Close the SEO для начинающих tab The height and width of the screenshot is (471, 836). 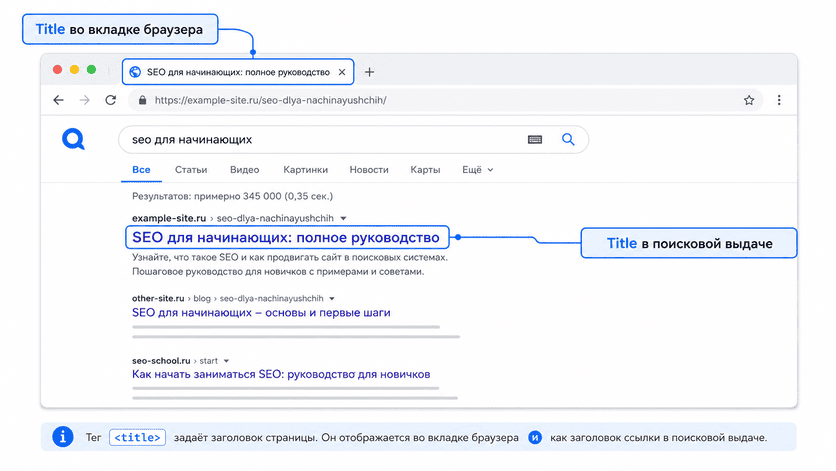(342, 72)
